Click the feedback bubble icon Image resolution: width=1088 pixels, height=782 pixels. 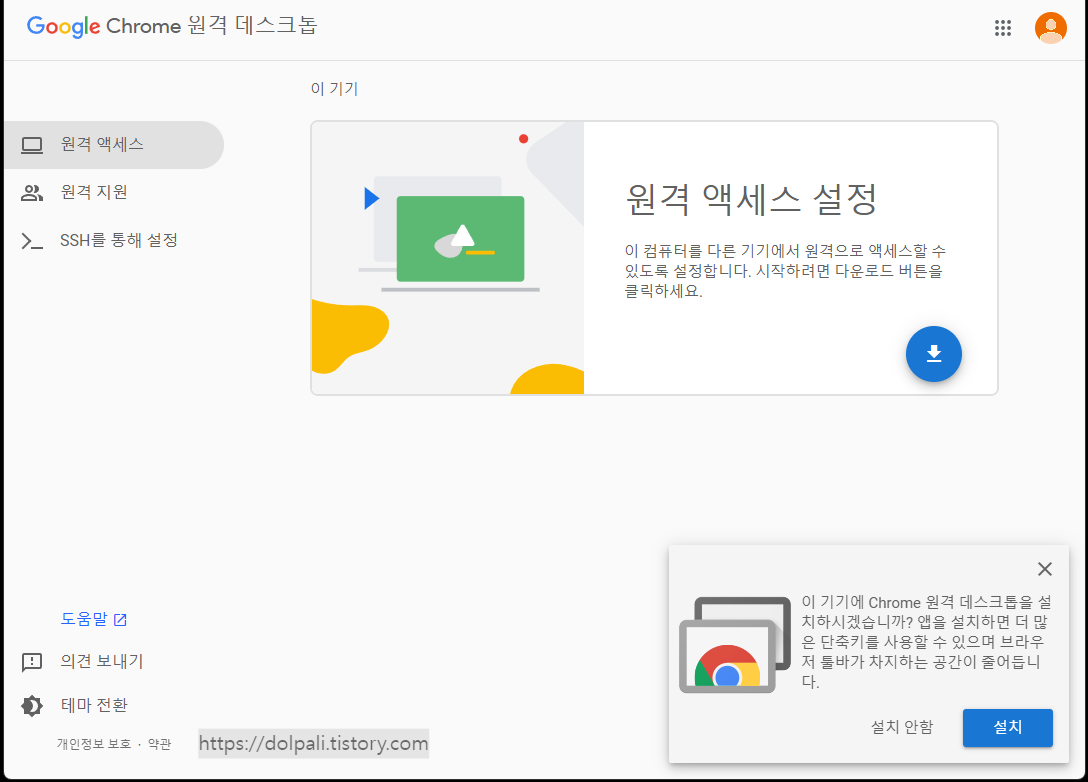[32, 663]
